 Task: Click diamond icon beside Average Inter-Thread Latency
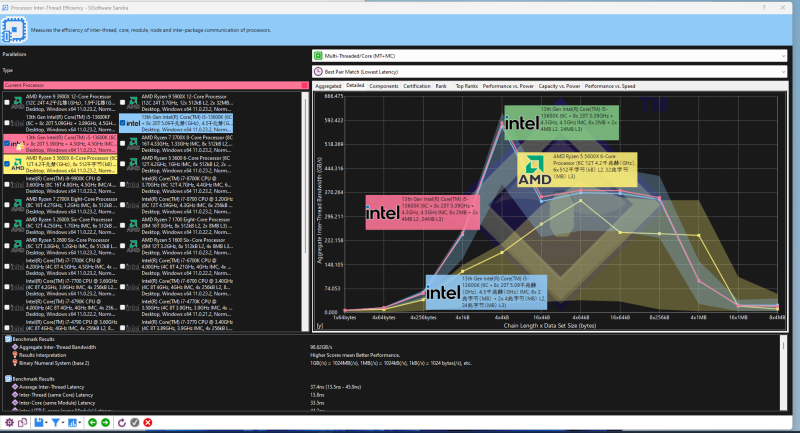(x=15, y=387)
